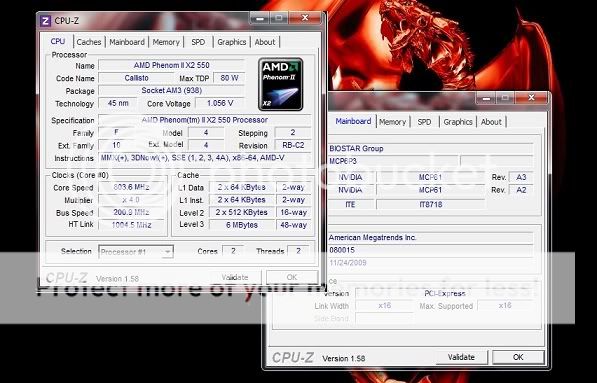Open the Mainboard tab in front window
This screenshot has width=597, height=383.
(127, 42)
